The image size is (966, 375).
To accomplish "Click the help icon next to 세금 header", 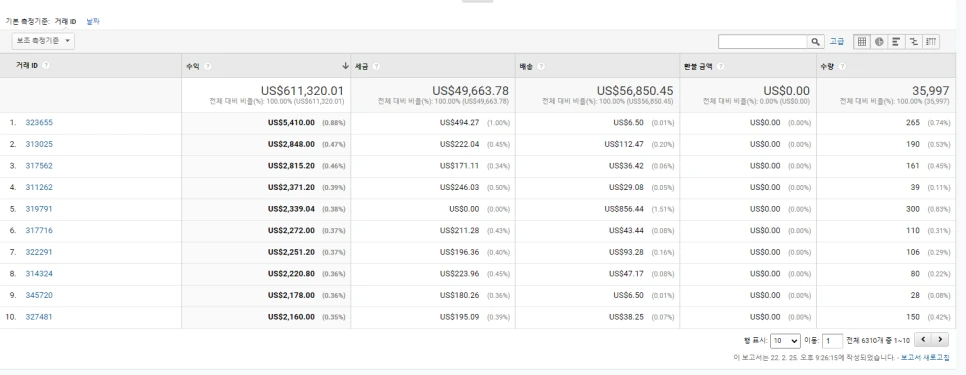I will [376, 67].
